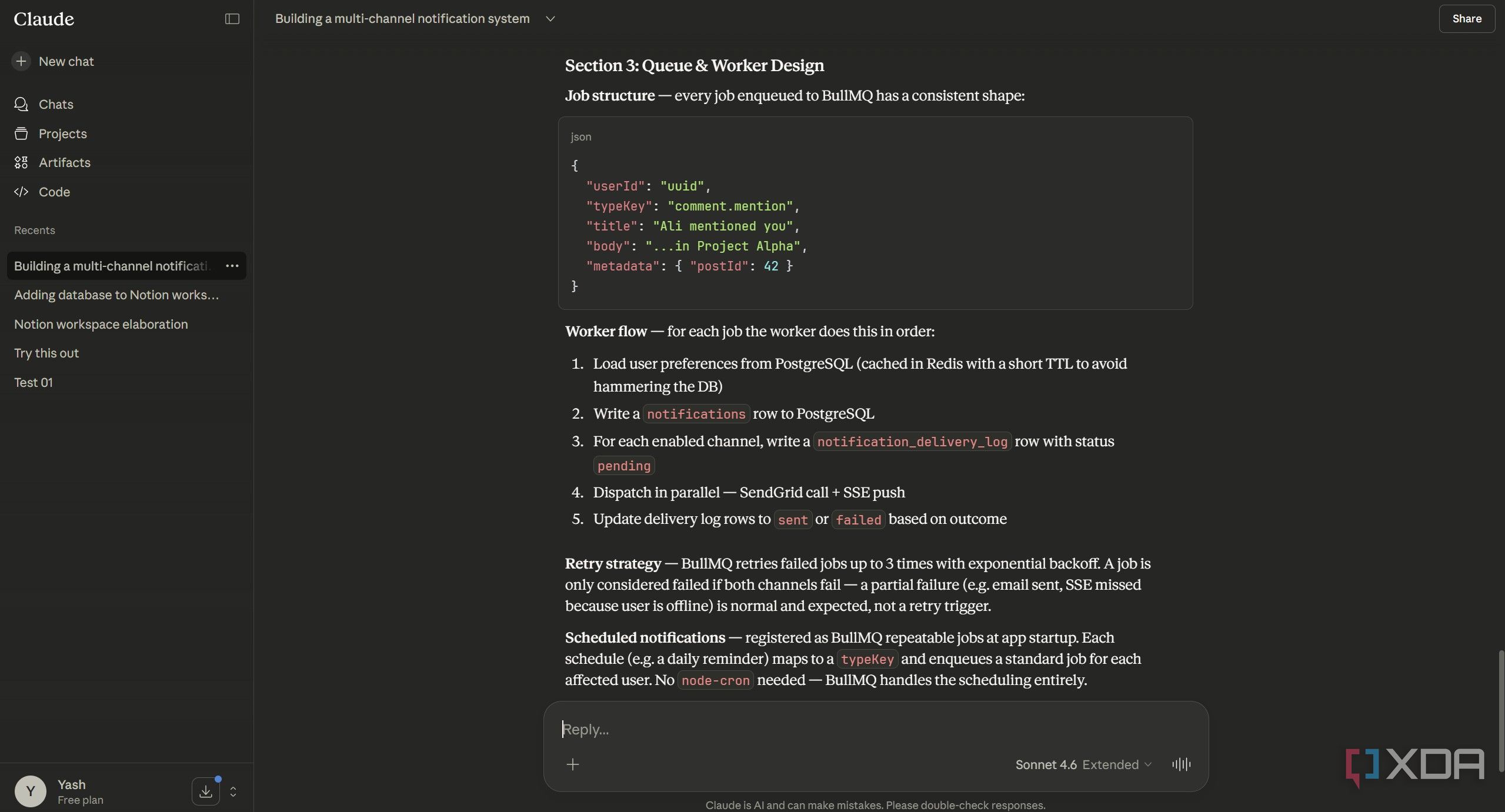Open options menu for the notification chat
The image size is (1505, 812).
(232, 266)
